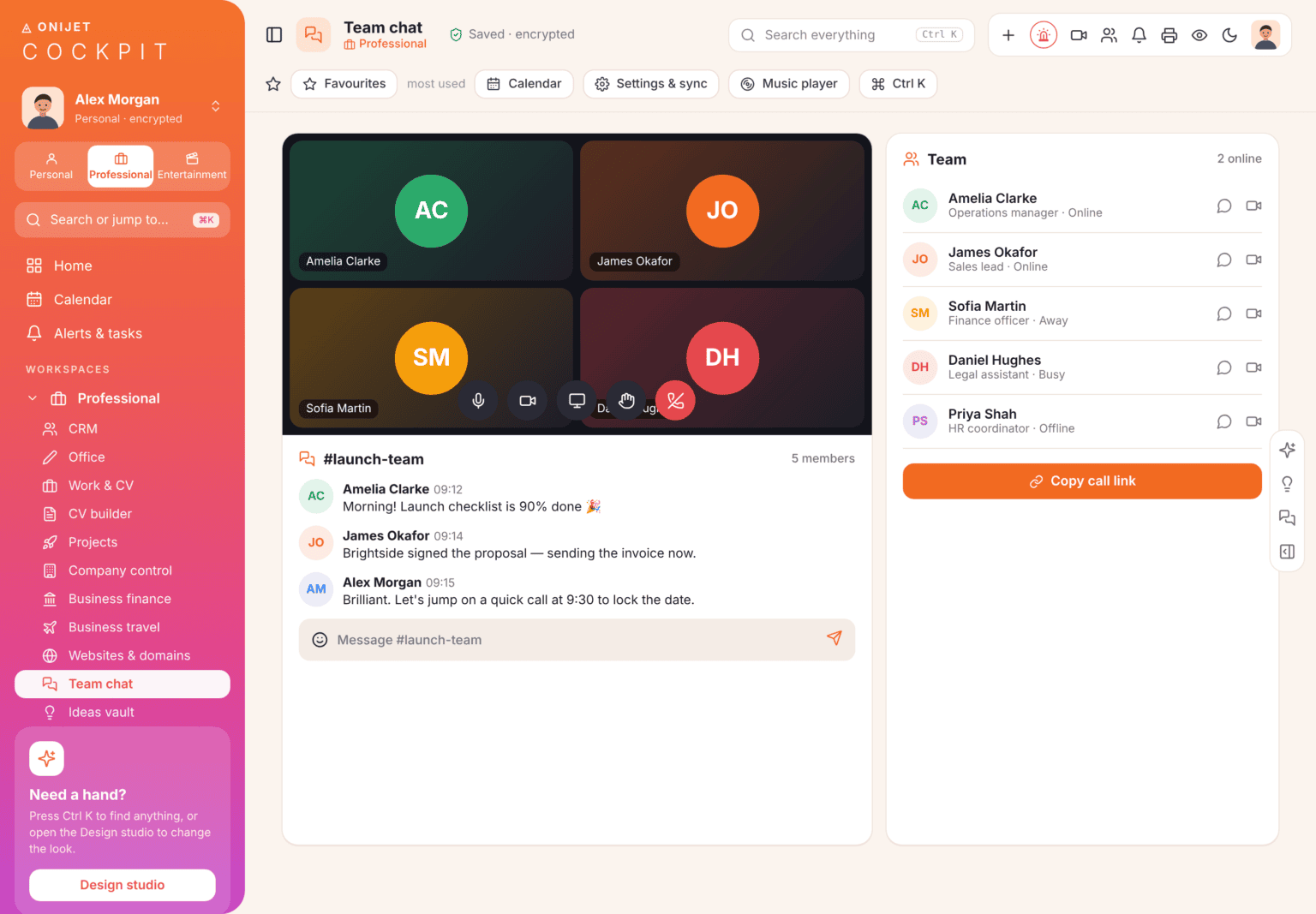
Task: Click the Message #launch-team input field
Action: point(577,640)
